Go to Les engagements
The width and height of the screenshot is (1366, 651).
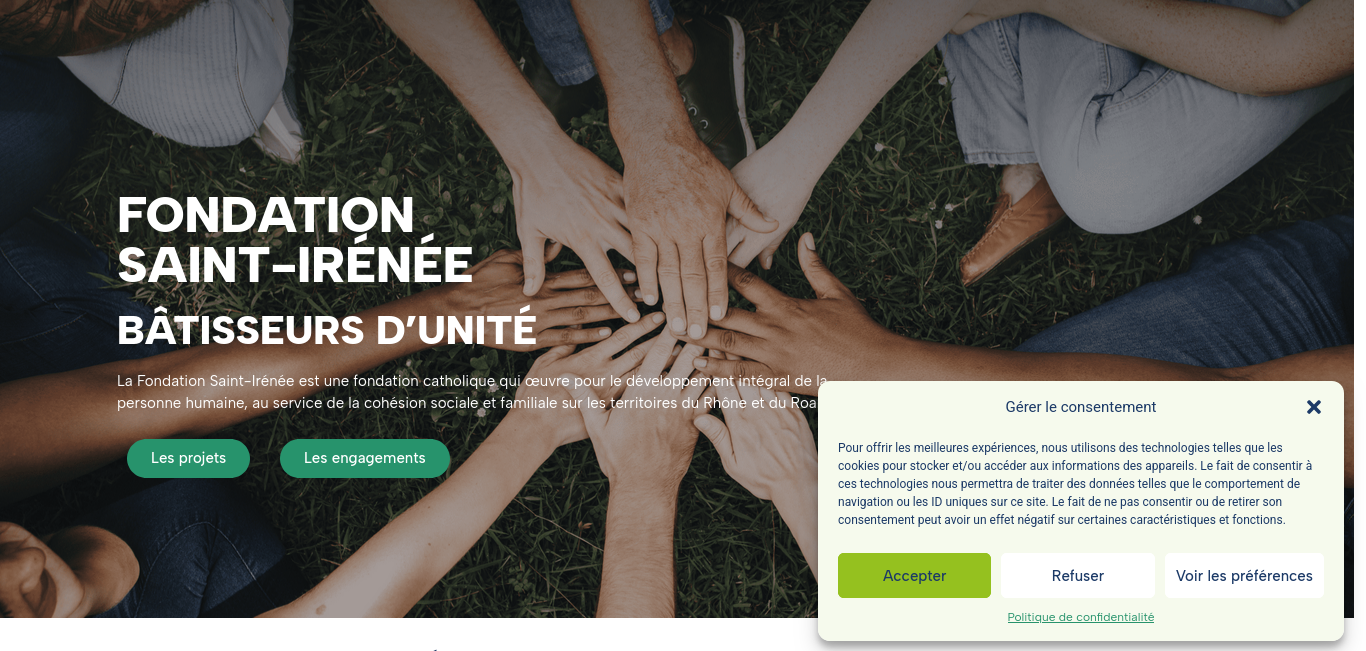click(x=365, y=458)
